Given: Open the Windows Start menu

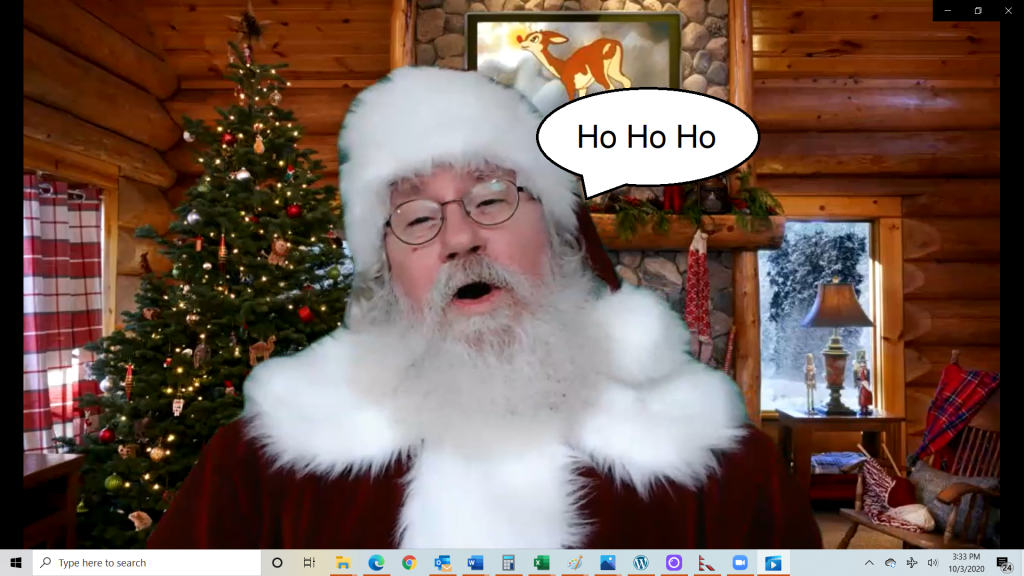Looking at the screenshot, I should click(x=16, y=563).
